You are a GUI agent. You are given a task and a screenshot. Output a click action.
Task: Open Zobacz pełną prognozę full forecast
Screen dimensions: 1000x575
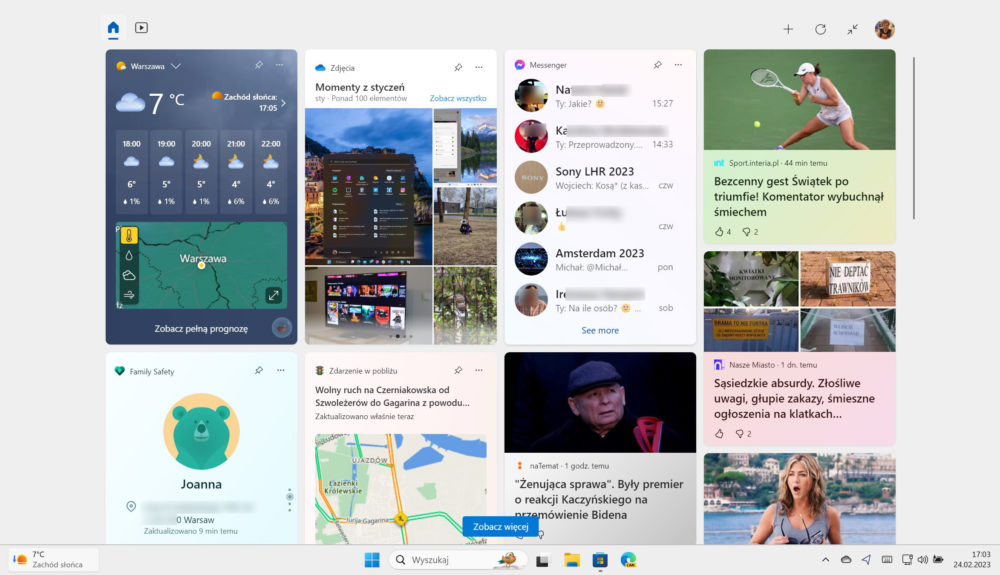(x=201, y=328)
